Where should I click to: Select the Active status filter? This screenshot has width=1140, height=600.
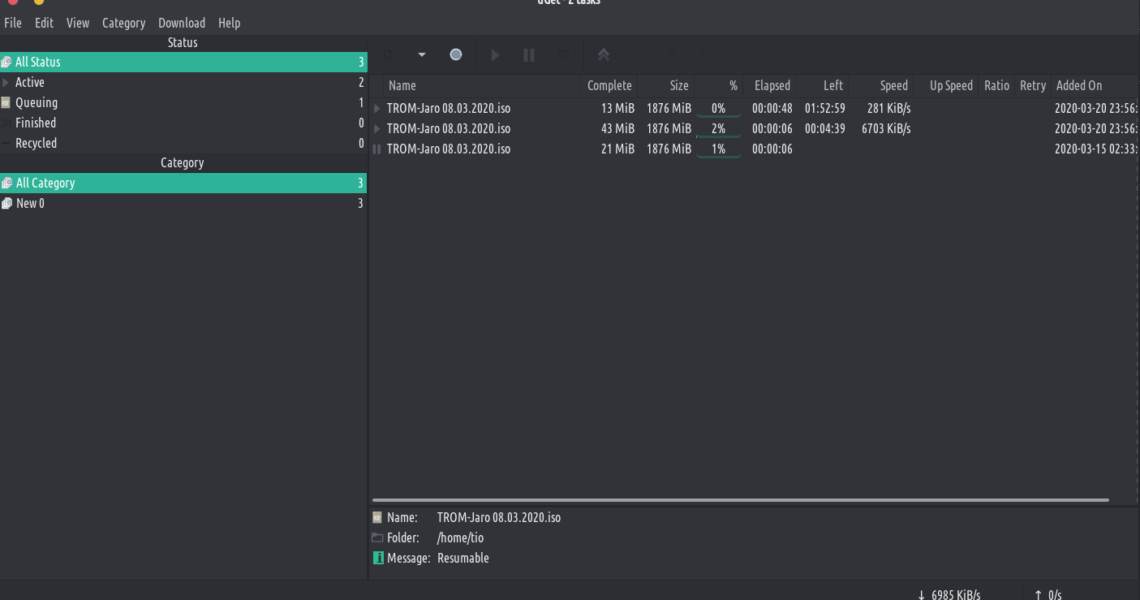coord(30,83)
